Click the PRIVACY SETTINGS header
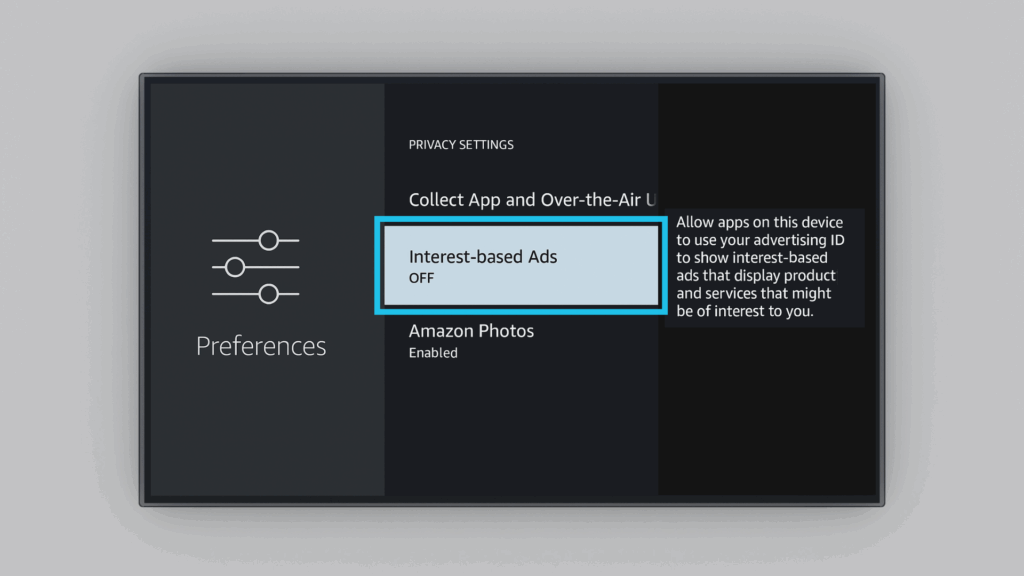The height and width of the screenshot is (576, 1024). tap(461, 145)
